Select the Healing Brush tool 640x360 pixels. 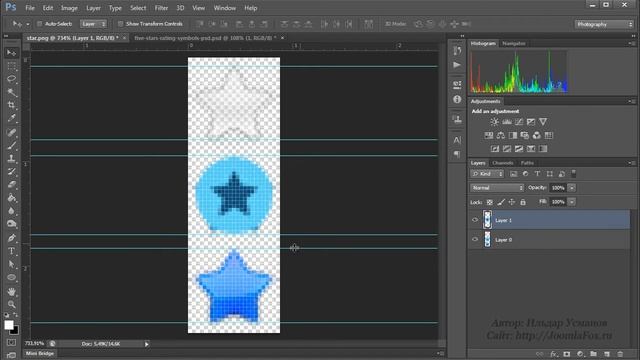11,132
